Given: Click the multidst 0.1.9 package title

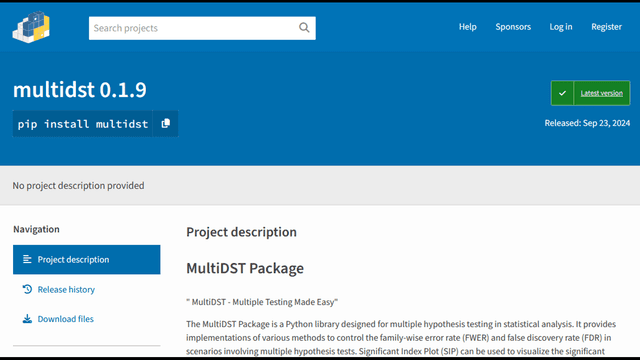Looking at the screenshot, I should (x=80, y=90).
